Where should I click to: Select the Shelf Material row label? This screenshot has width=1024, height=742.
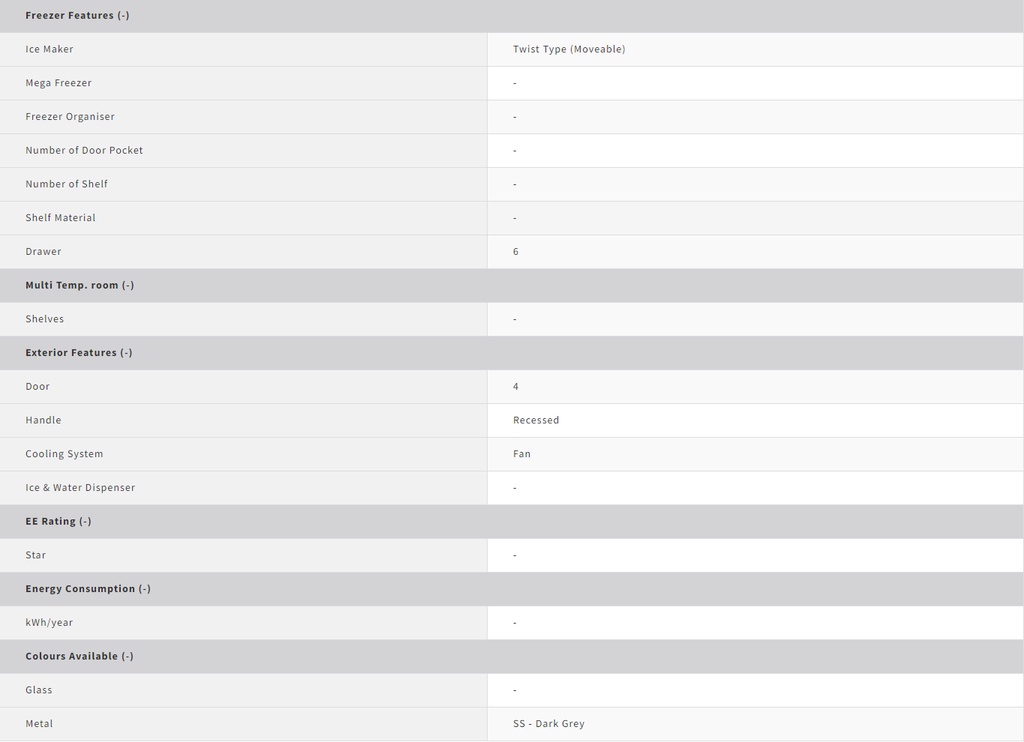60,218
